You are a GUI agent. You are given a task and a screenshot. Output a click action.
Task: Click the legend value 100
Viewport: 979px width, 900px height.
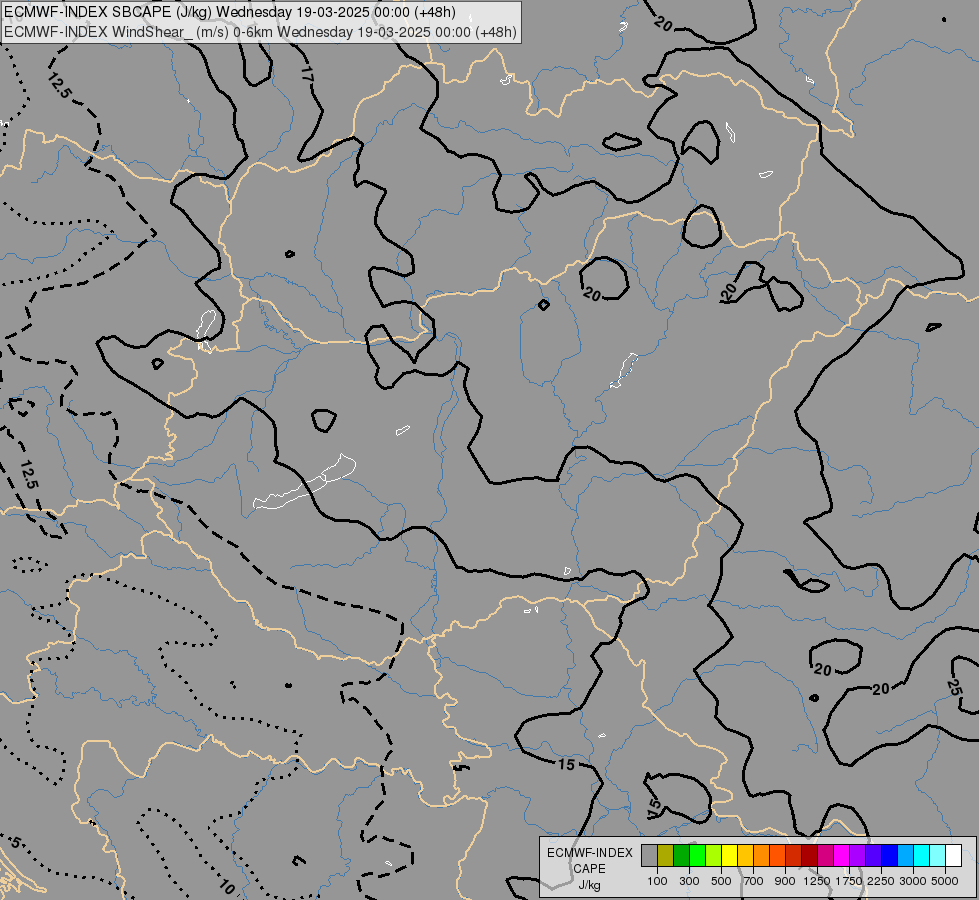click(657, 881)
